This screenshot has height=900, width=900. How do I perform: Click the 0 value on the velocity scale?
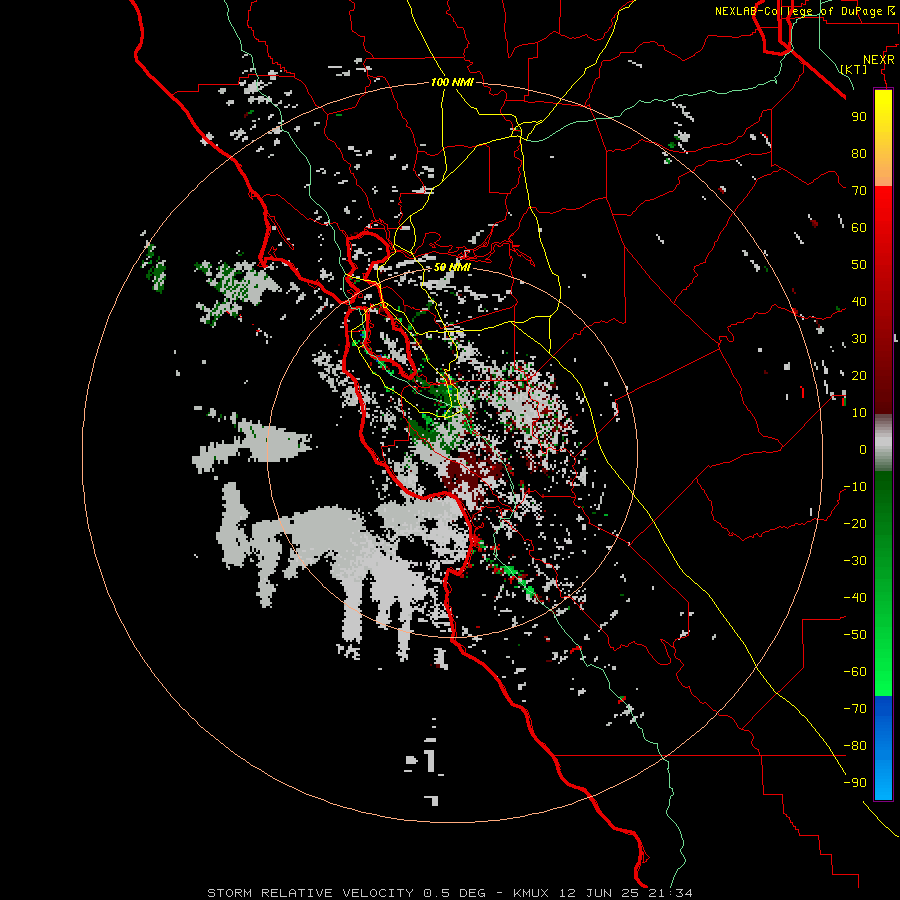pyautogui.click(x=863, y=449)
